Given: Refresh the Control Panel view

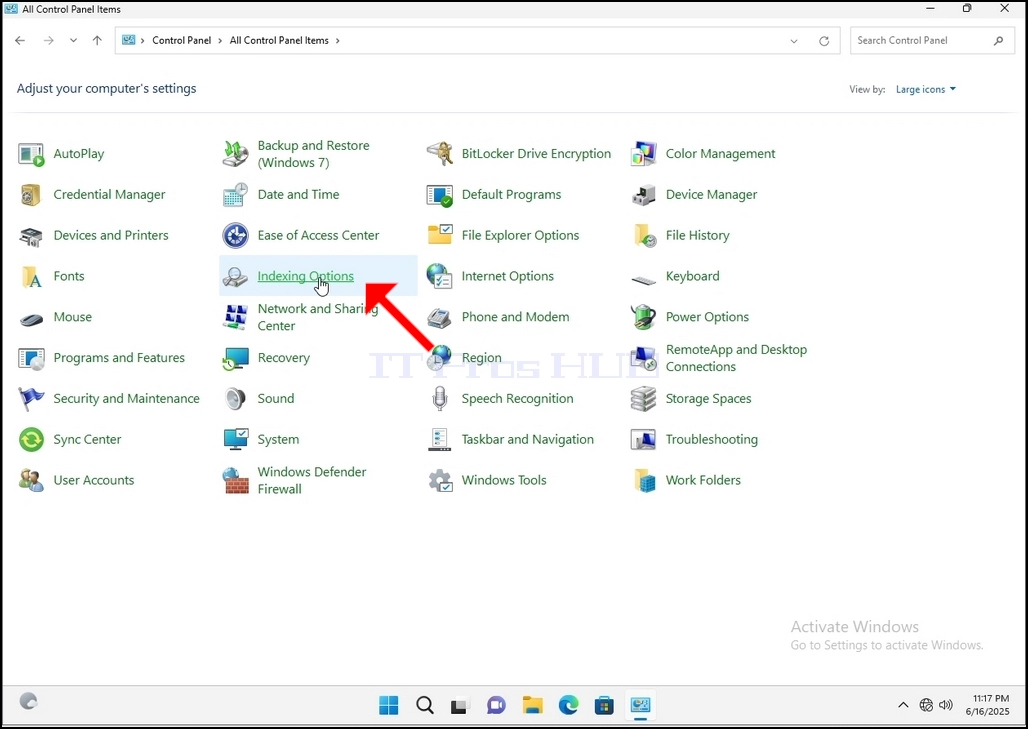Looking at the screenshot, I should pos(824,41).
